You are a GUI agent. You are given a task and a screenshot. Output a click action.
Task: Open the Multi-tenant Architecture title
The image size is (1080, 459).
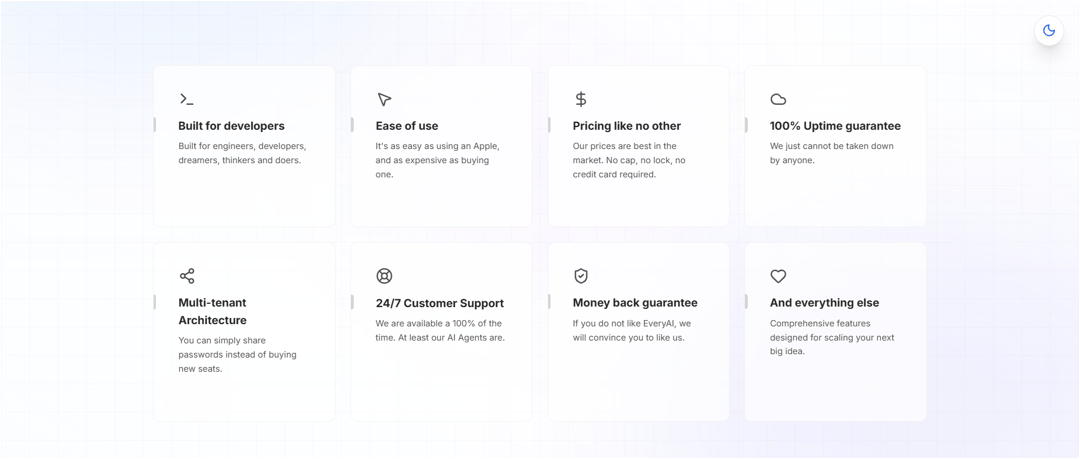[213, 312]
